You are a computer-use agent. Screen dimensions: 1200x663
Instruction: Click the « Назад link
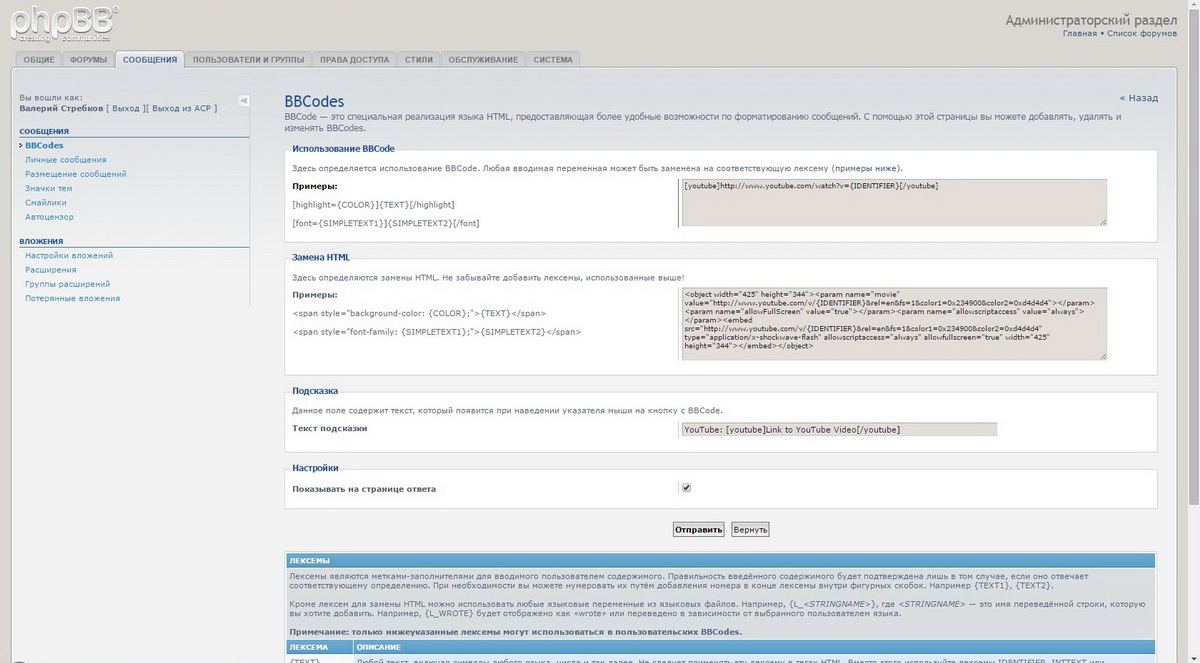(1139, 98)
